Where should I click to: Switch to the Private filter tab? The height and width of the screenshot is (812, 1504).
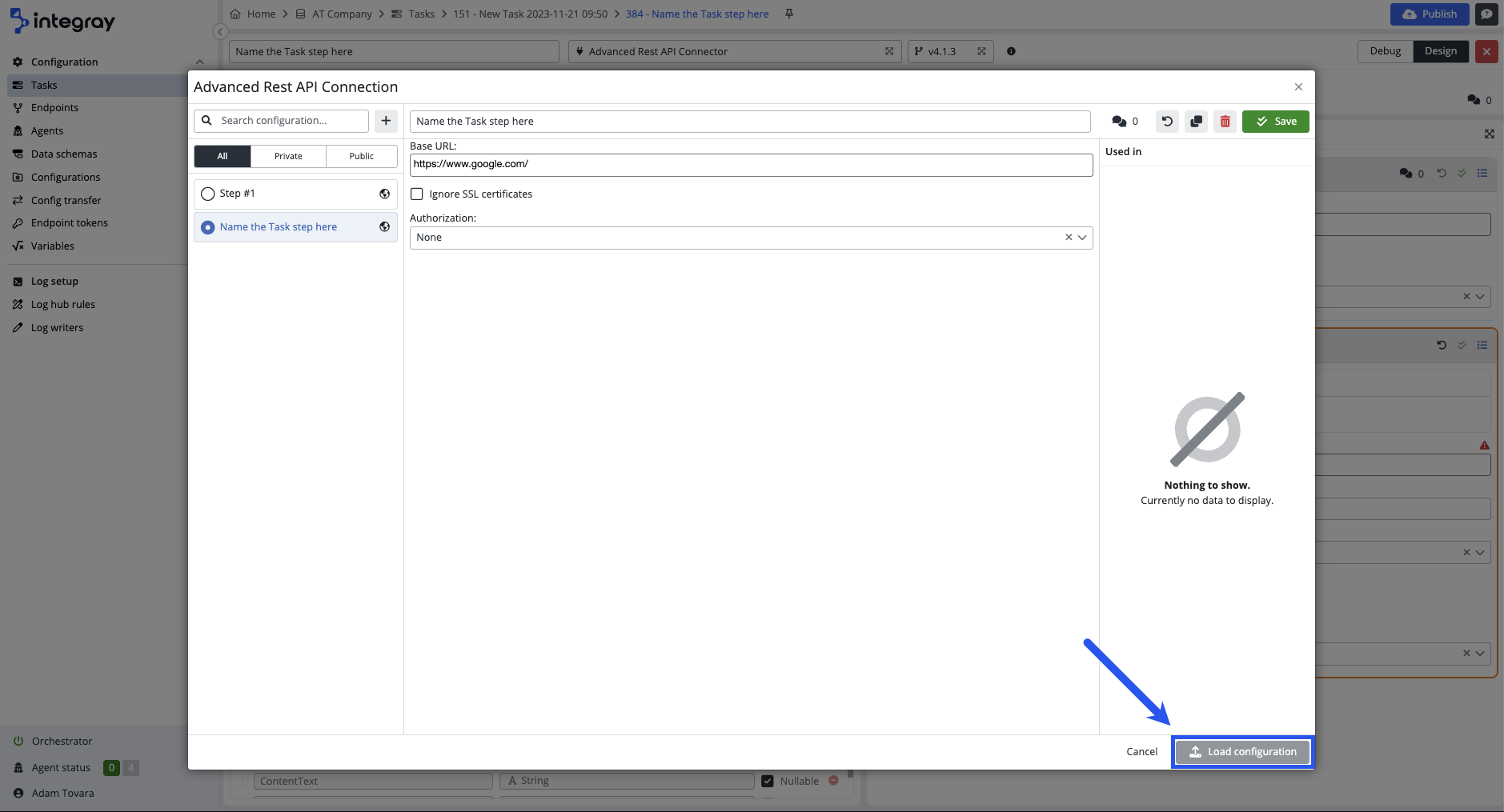(288, 156)
